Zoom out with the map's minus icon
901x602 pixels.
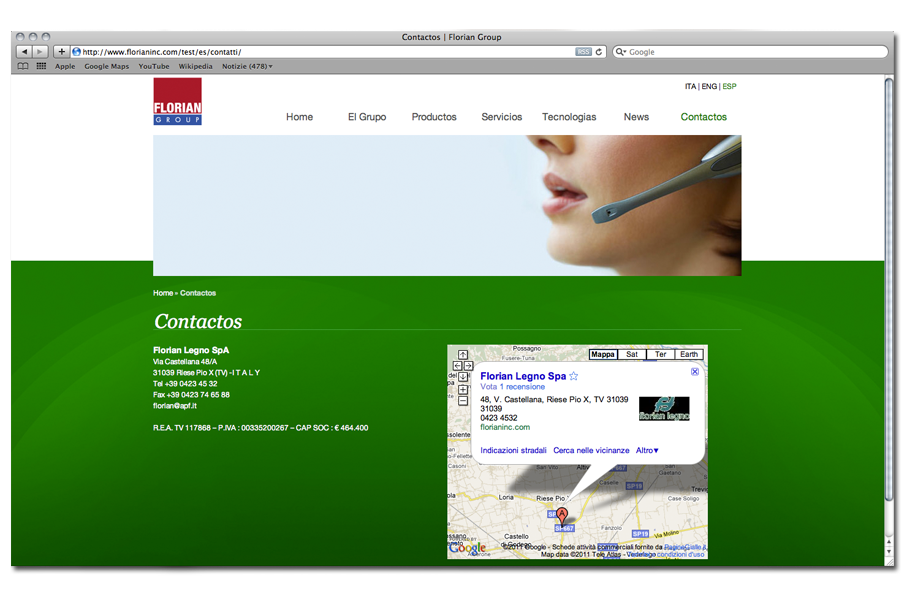coord(463,401)
